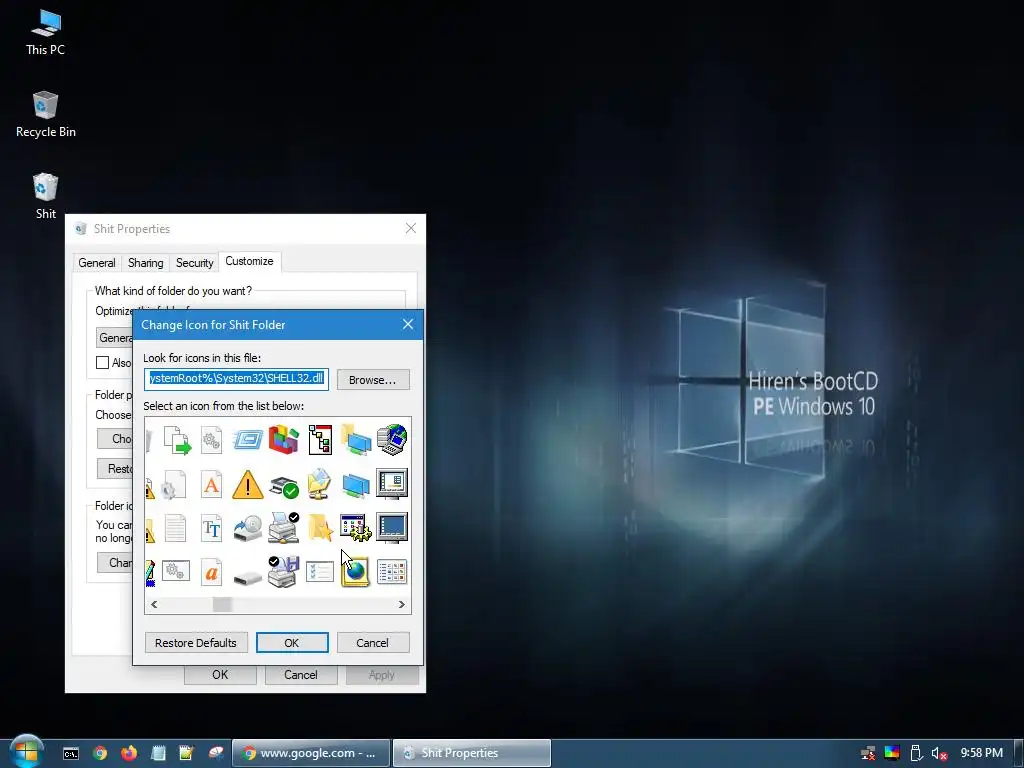Select the monitor showing desktop settings icon
Screen dimensions: 1024x768
pyautogui.click(x=392, y=484)
